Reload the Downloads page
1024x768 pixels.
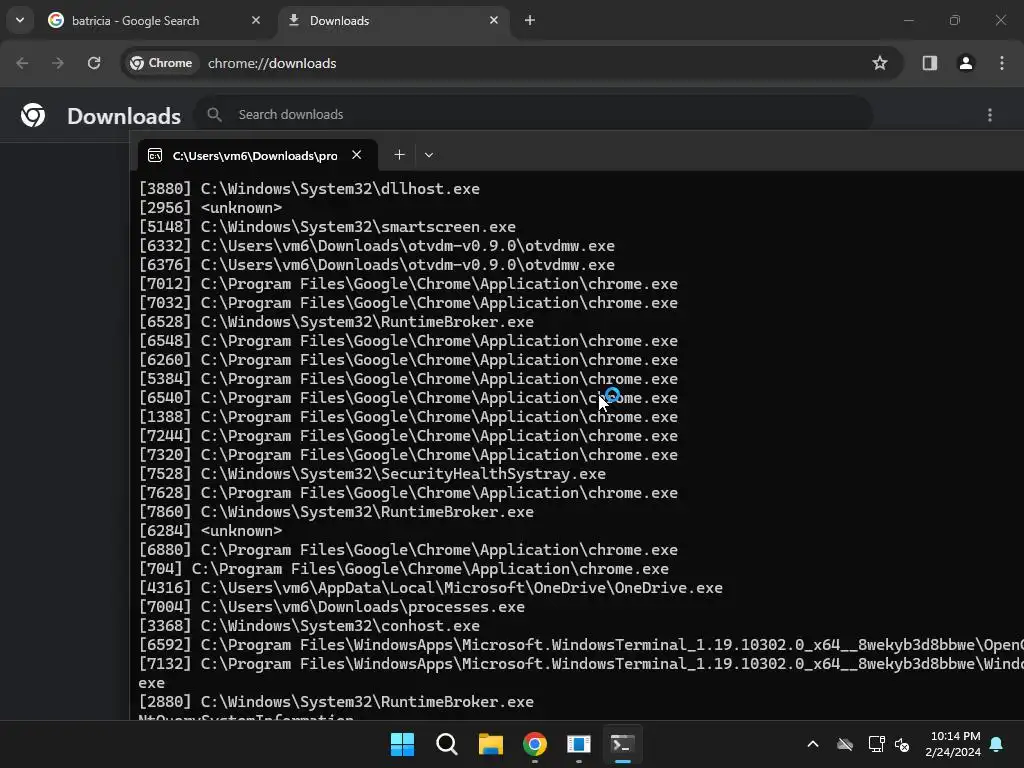[94, 63]
